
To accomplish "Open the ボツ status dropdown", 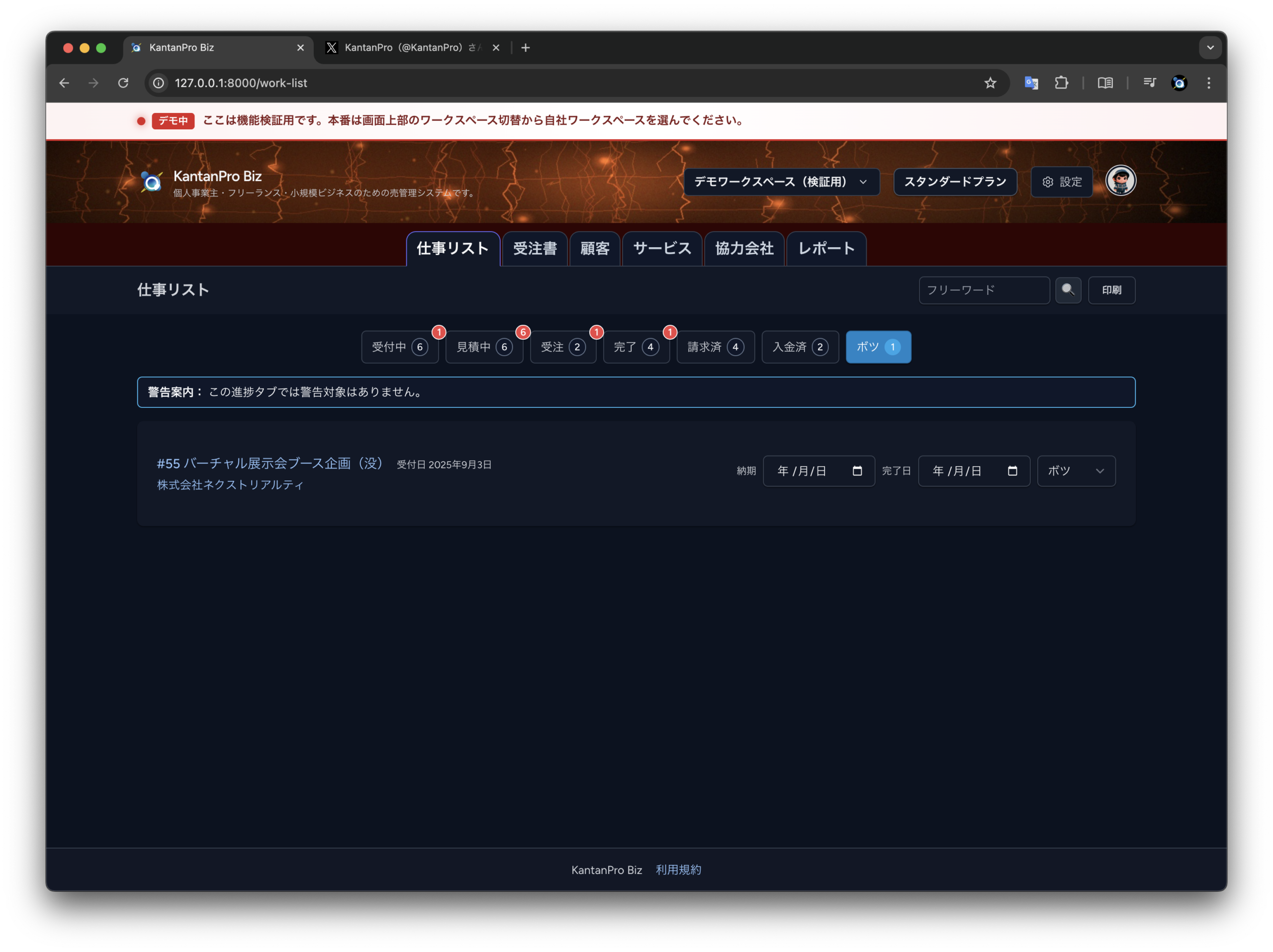I will tap(1076, 471).
